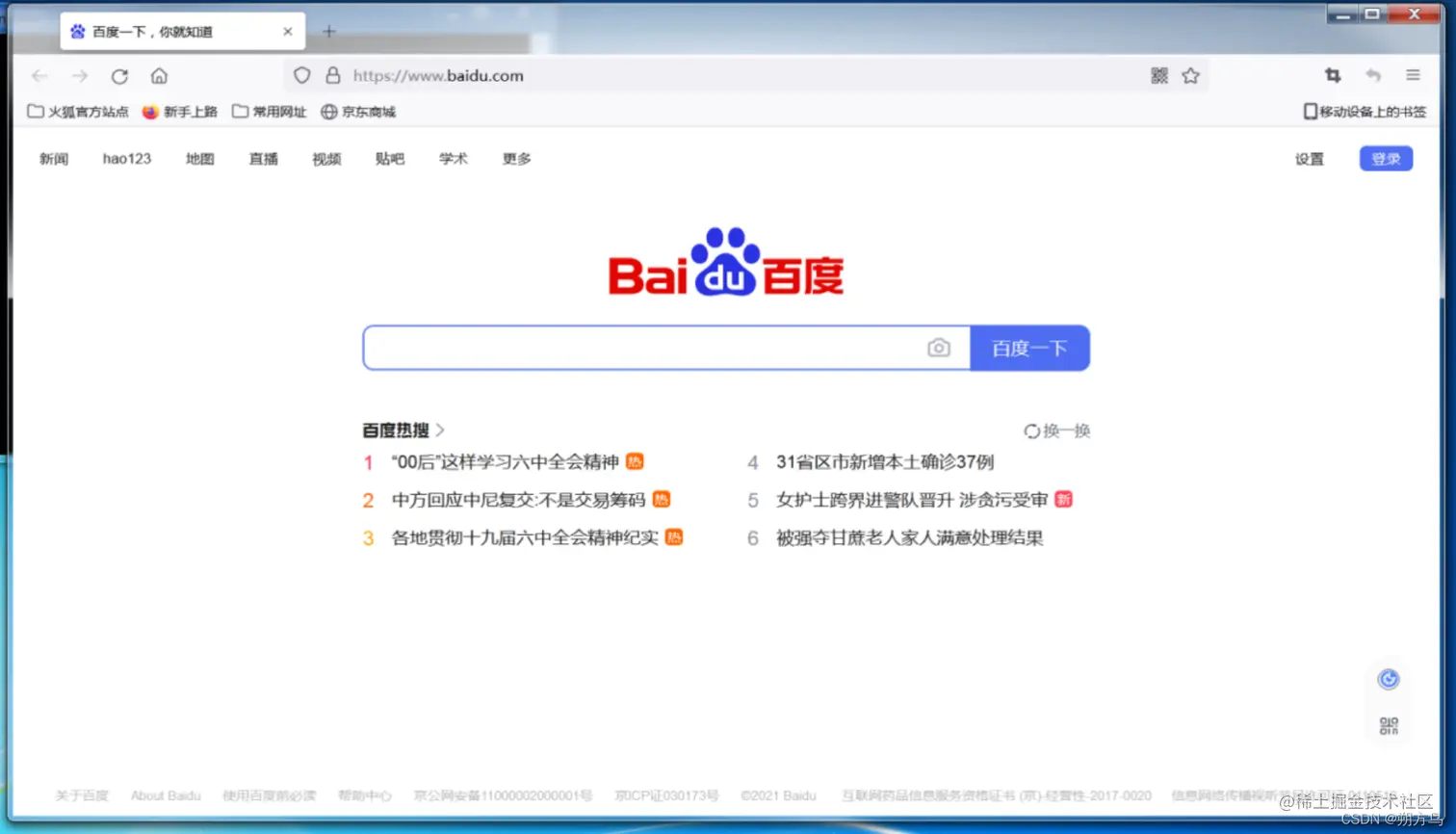Open hot search 女护士跨界进警队晋升 涉贪污受审
Image resolution: width=1456 pixels, height=834 pixels.
912,500
